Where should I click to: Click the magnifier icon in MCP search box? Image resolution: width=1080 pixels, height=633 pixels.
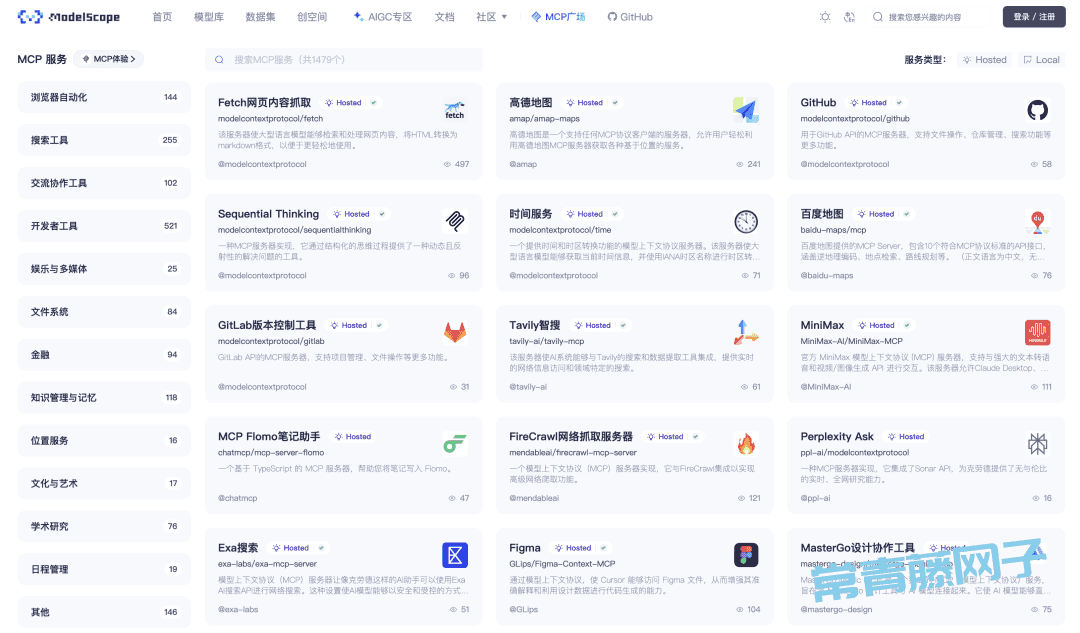pos(219,60)
